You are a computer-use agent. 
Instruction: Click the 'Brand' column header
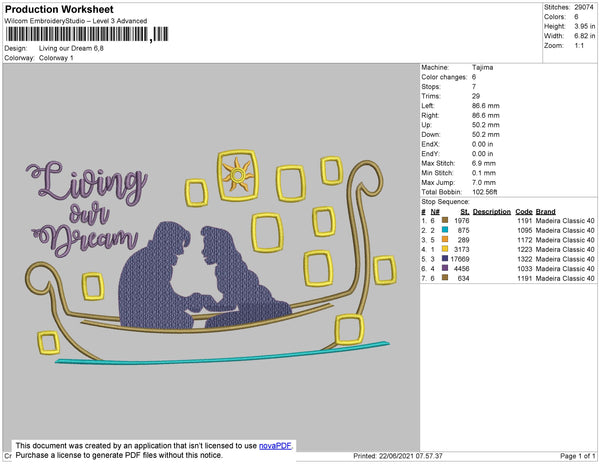[x=546, y=212]
